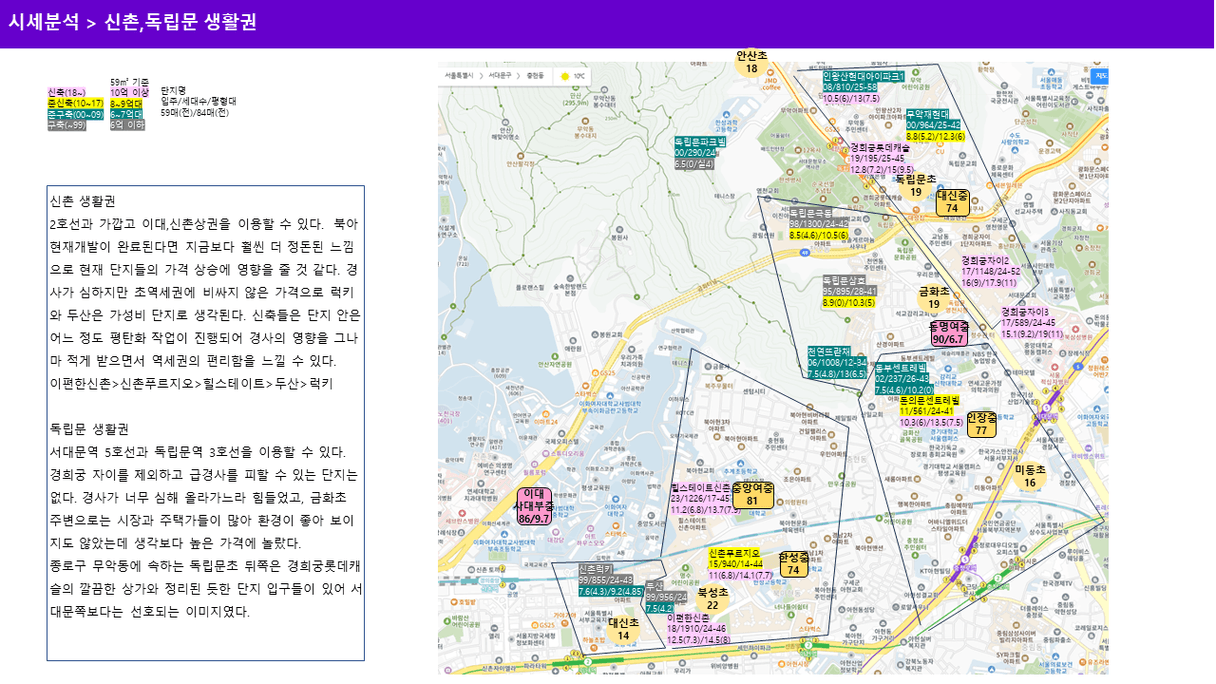The width and height of the screenshot is (1216, 684).
Task: Click the 8.9(0)/10.3(5) price under 독립문삼호
Action: click(849, 302)
